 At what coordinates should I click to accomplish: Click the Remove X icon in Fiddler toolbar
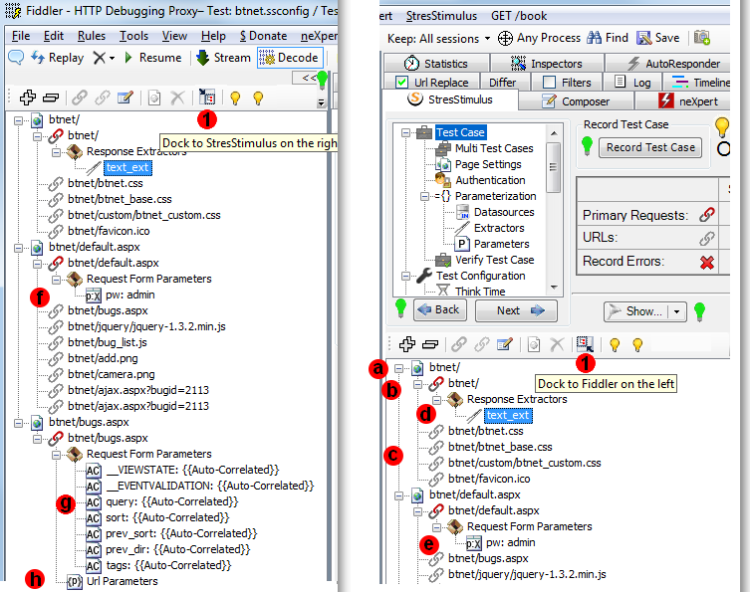[99, 58]
